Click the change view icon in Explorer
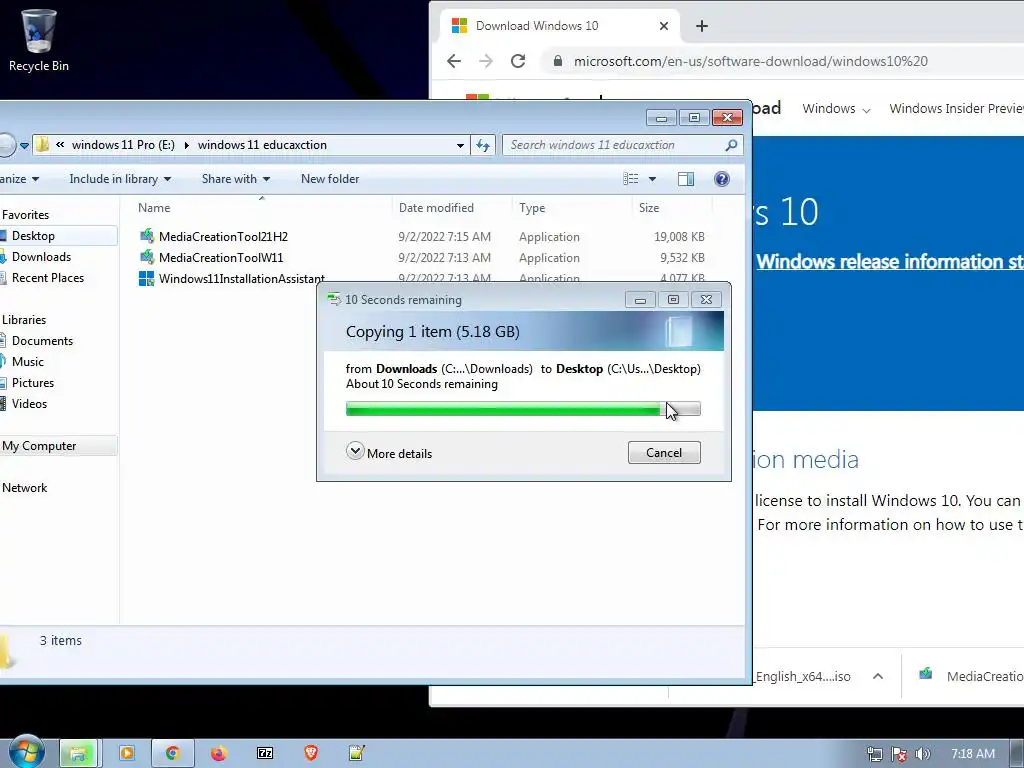This screenshot has width=1024, height=768. tap(631, 179)
